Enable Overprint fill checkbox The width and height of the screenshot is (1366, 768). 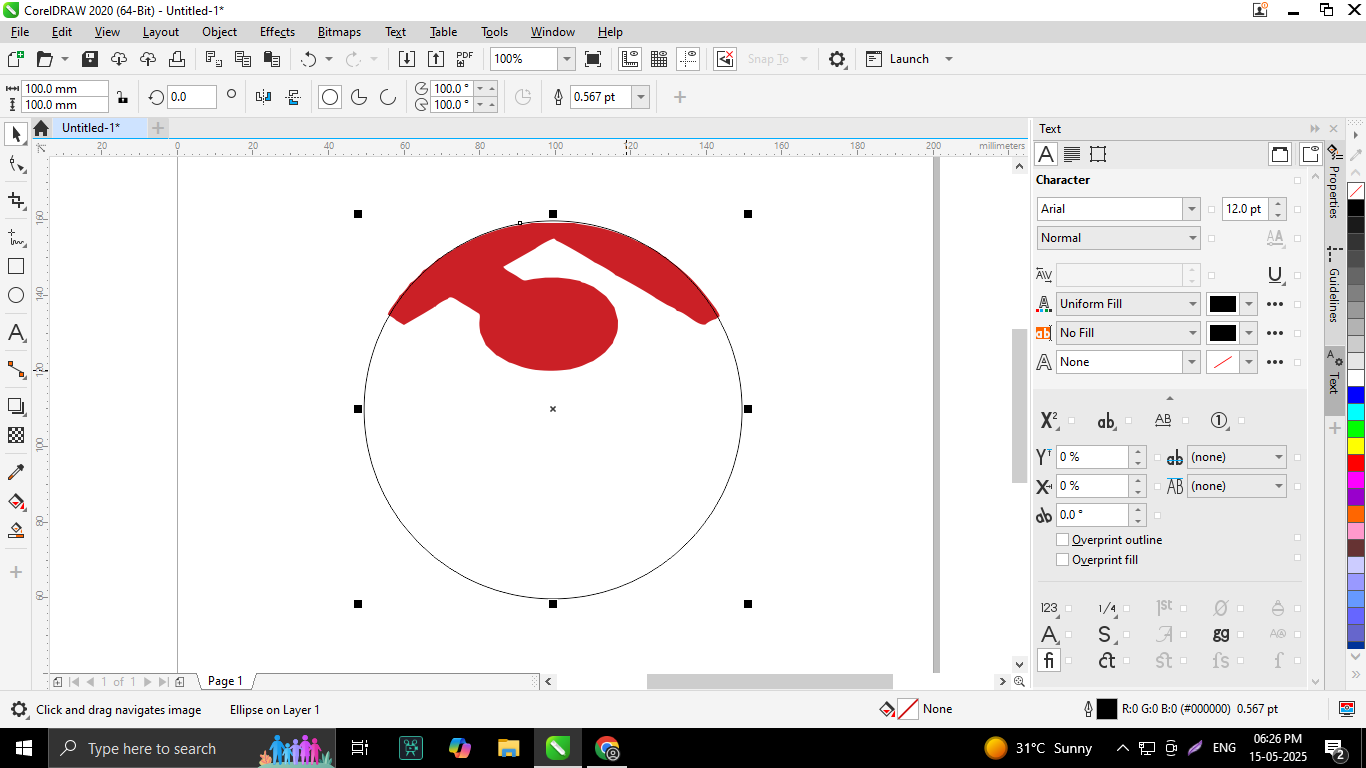[x=1063, y=560]
